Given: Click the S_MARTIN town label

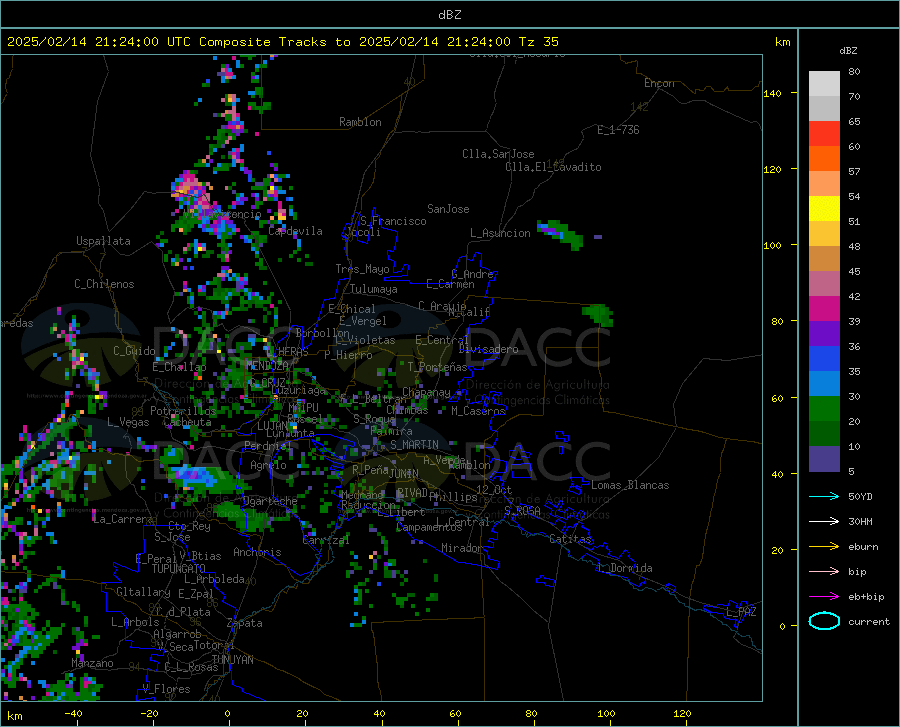Looking at the screenshot, I should pos(414,445).
